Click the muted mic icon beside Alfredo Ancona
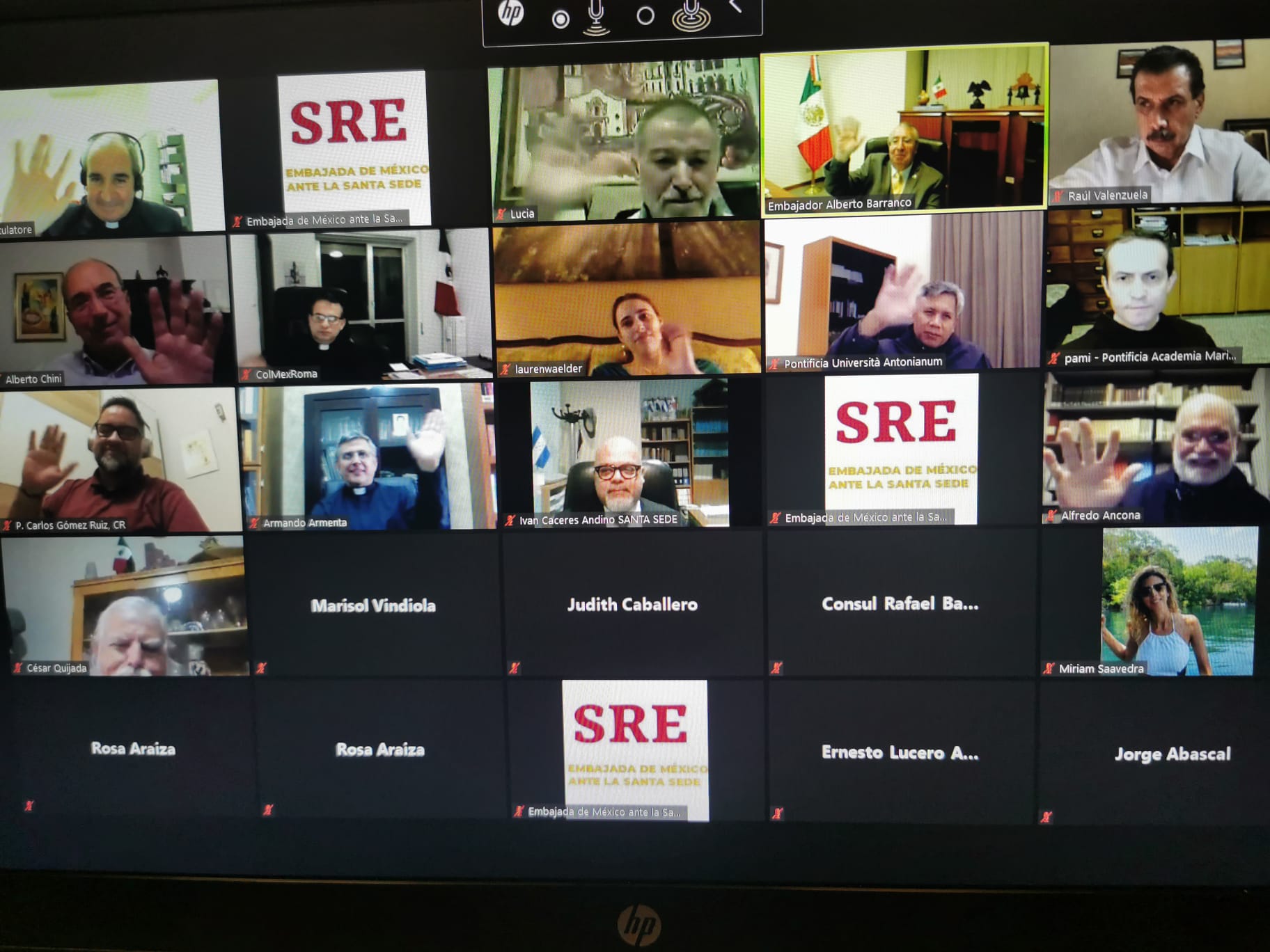1270x952 pixels. [1051, 516]
